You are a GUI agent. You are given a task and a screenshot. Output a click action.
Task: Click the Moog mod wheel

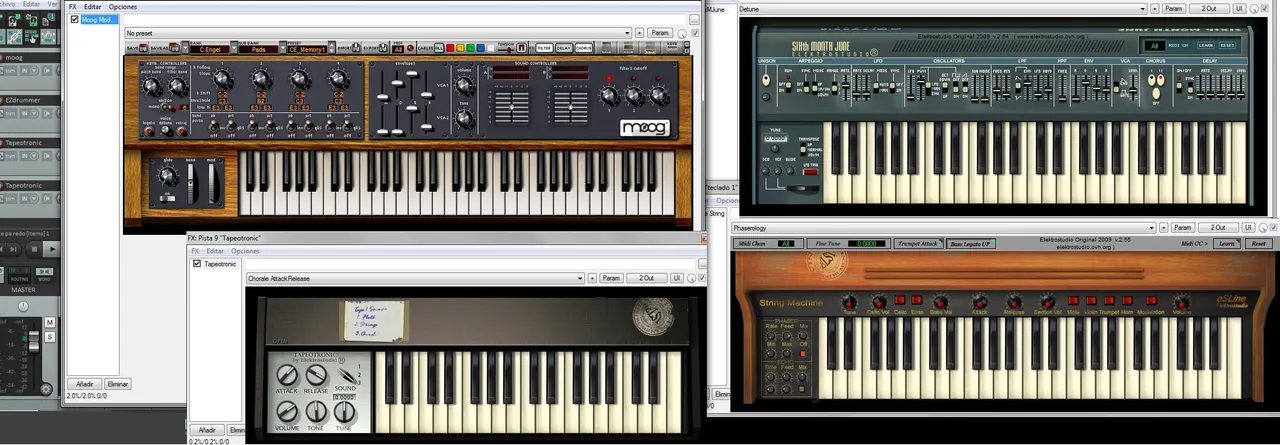point(212,185)
